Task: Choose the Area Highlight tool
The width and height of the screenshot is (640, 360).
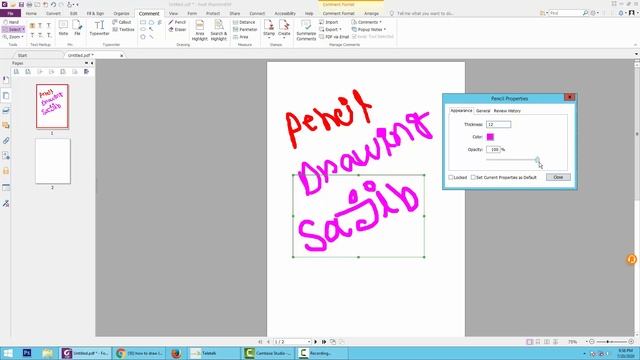Action: (x=200, y=30)
